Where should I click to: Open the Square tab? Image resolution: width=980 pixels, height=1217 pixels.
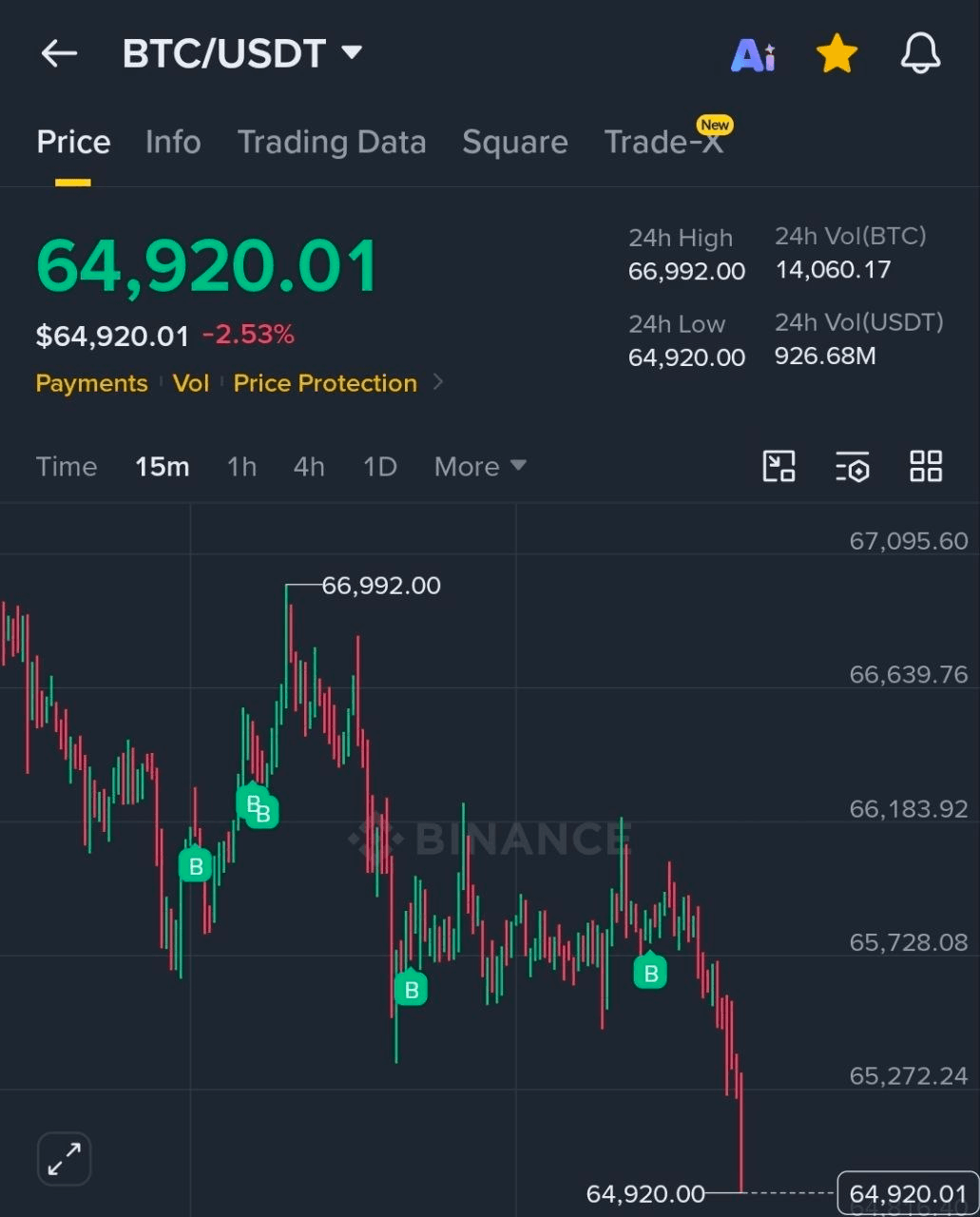coord(515,142)
